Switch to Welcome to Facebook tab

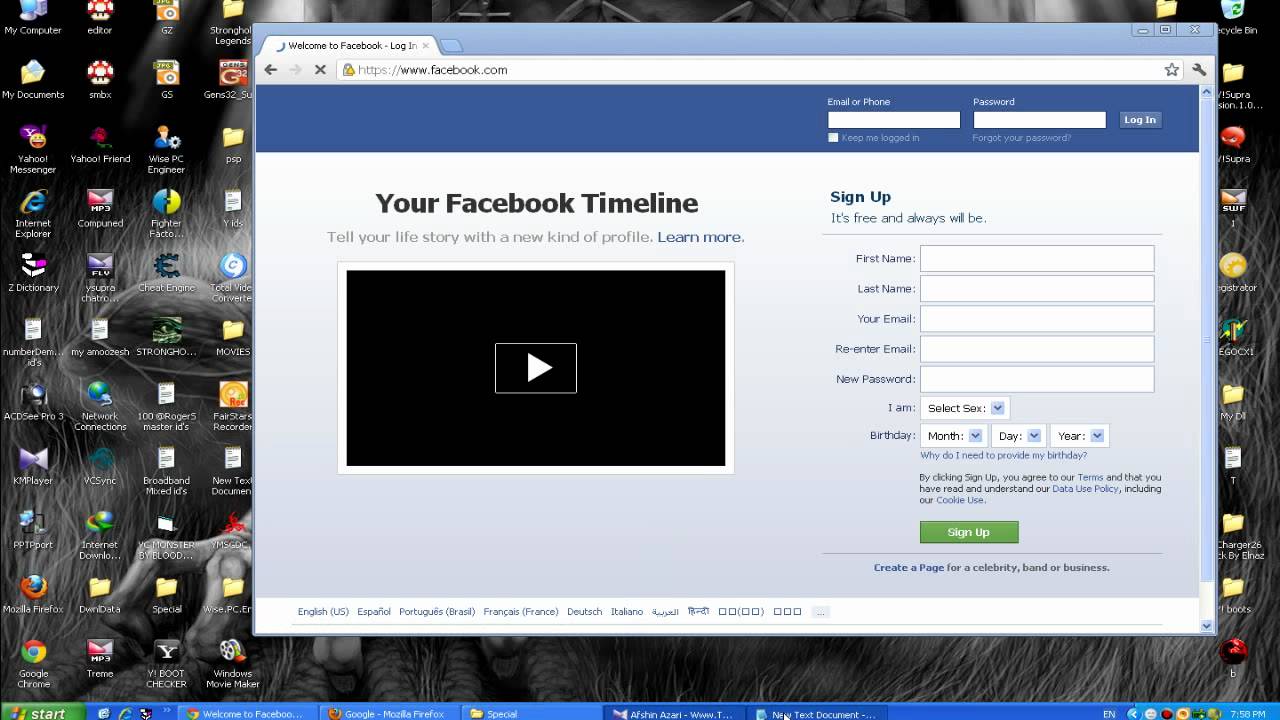tap(352, 46)
